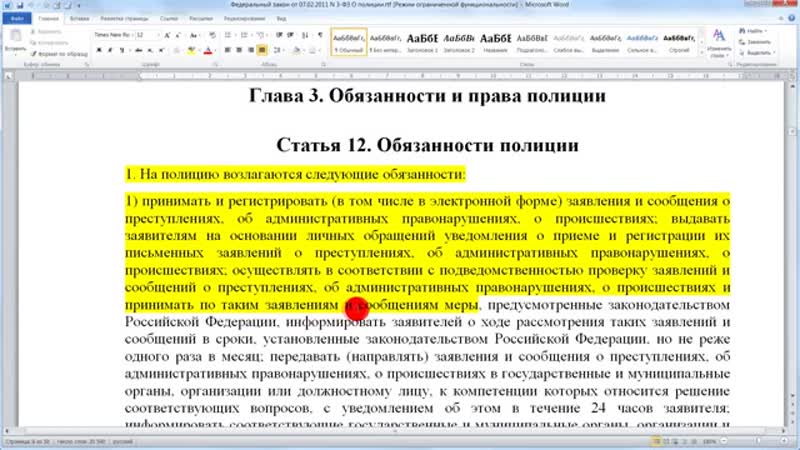Apply the Заголовок 1 style
The width and height of the screenshot is (800, 450).
422,42
